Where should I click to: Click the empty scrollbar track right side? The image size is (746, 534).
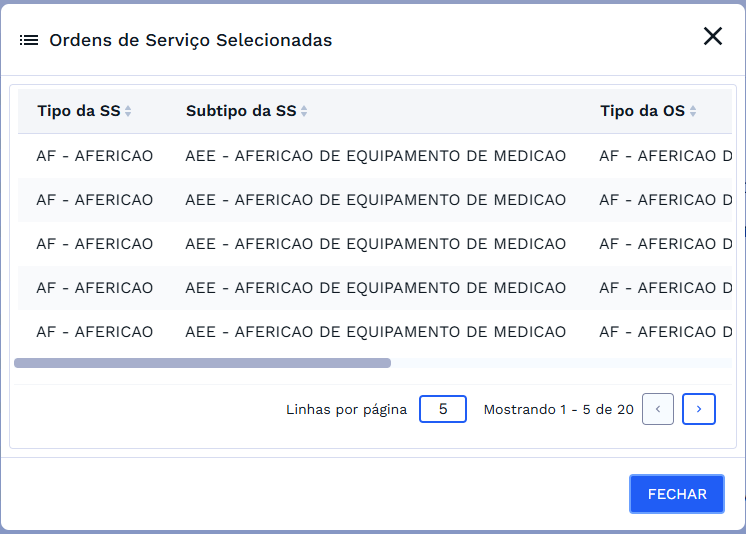point(560,363)
